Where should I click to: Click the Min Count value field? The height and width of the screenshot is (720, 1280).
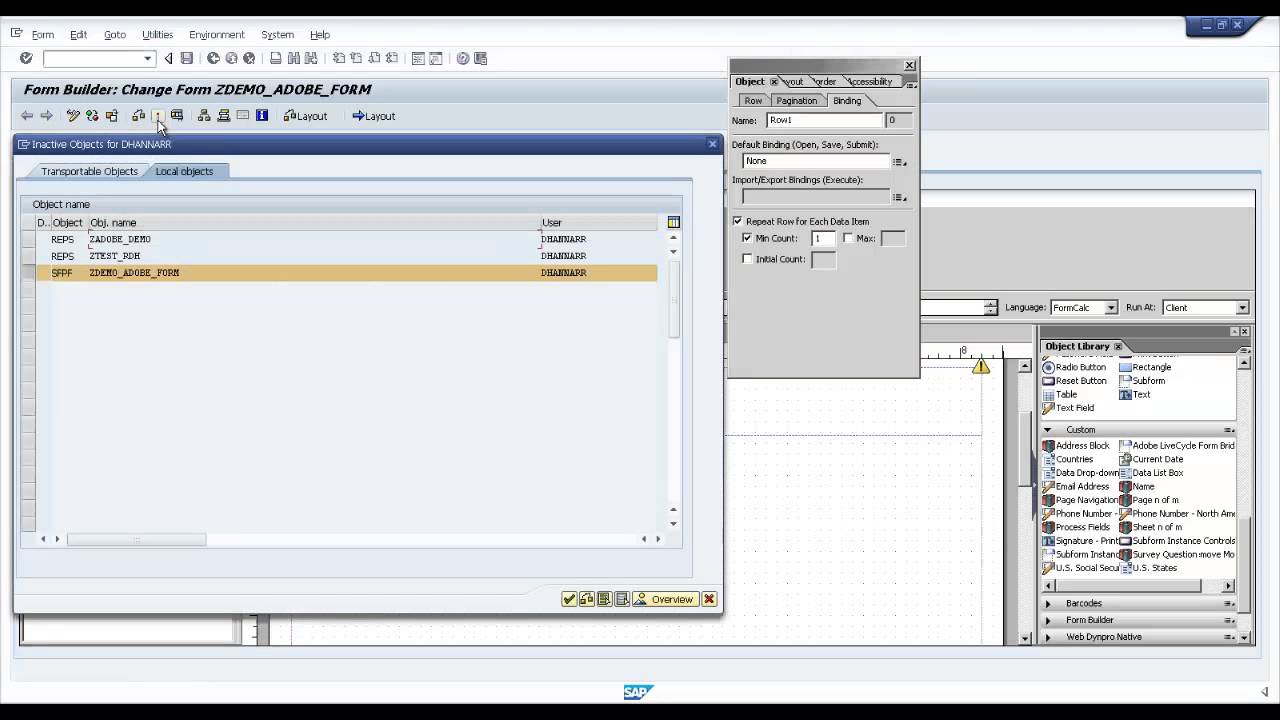click(x=823, y=238)
